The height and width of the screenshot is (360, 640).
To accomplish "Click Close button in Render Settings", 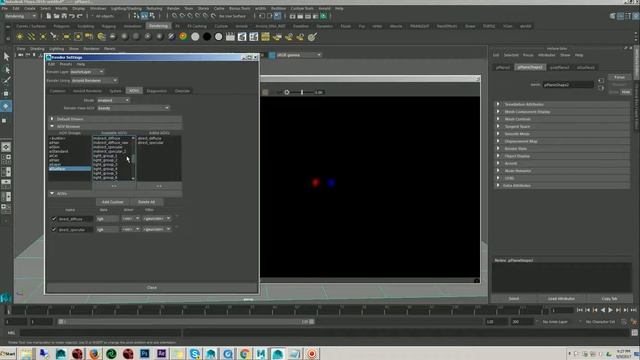I will pos(151,287).
